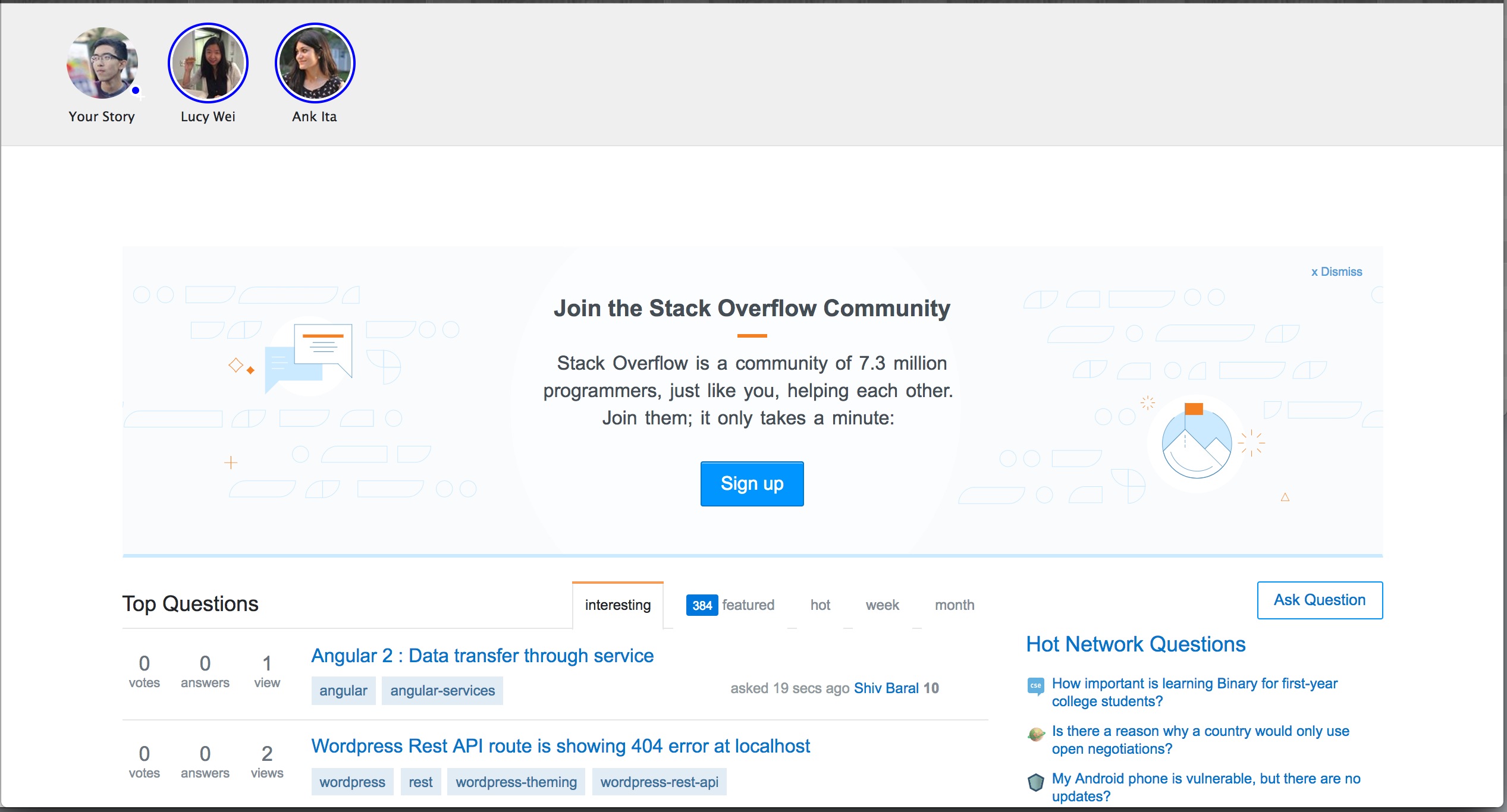Image resolution: width=1507 pixels, height=812 pixels.
Task: Dismiss the community join banner
Action: click(x=1336, y=272)
